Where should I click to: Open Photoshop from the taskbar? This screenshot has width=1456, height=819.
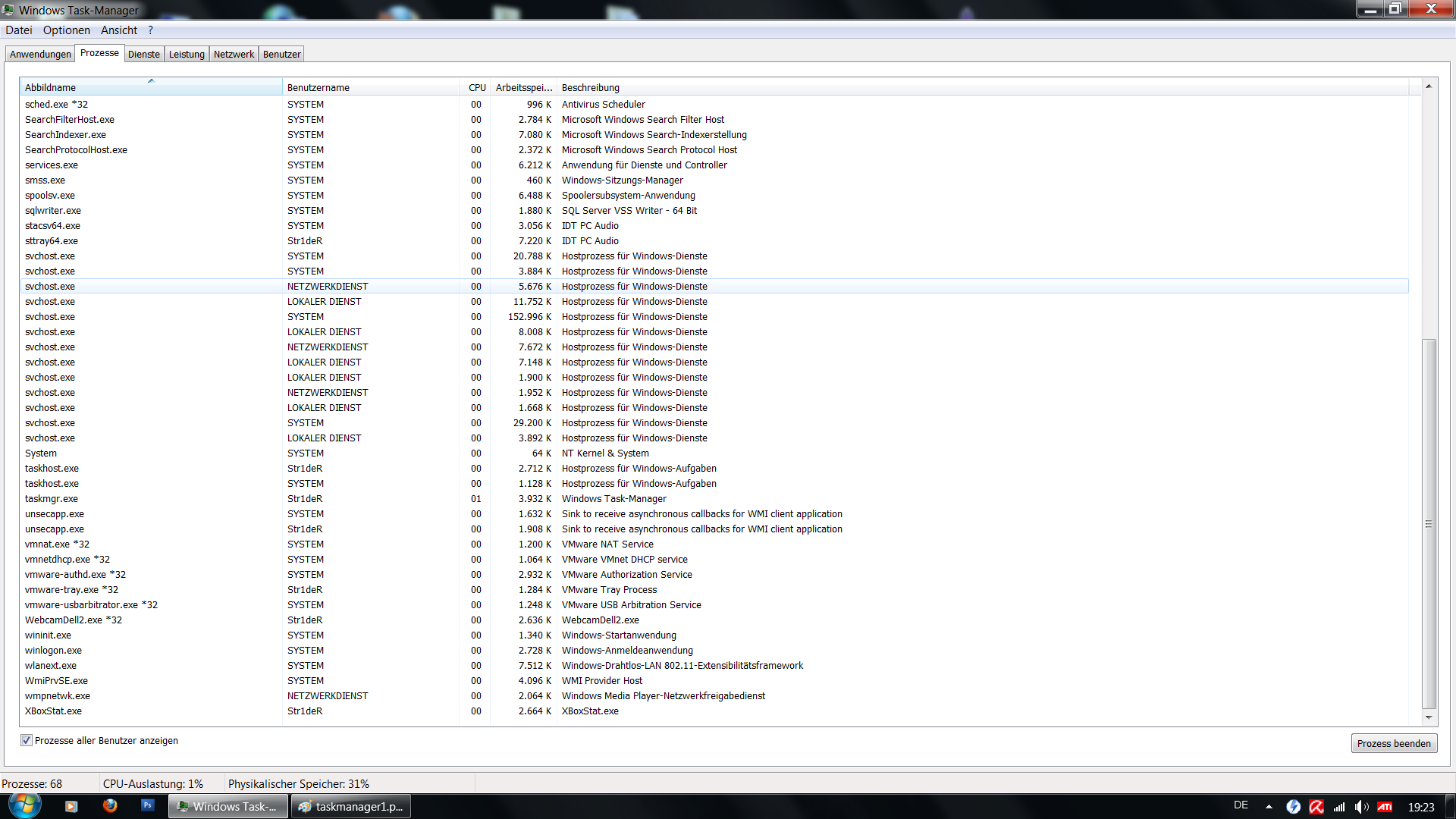click(148, 806)
